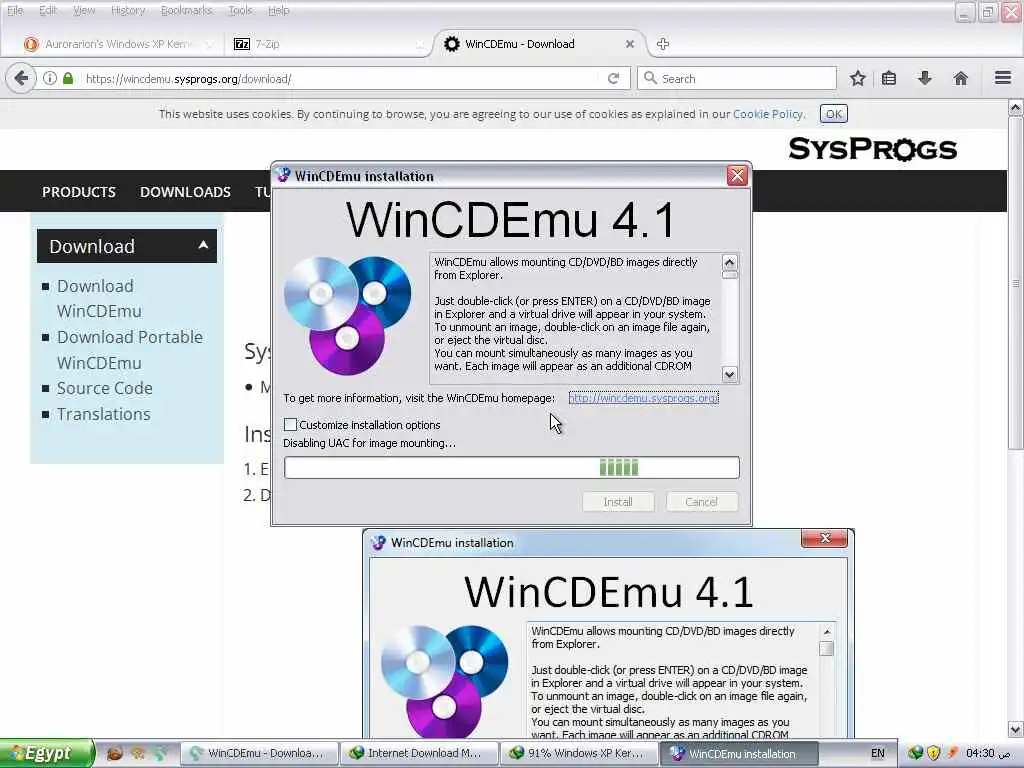Open the bookmarks list icon
The image size is (1024, 768).
[x=889, y=78]
